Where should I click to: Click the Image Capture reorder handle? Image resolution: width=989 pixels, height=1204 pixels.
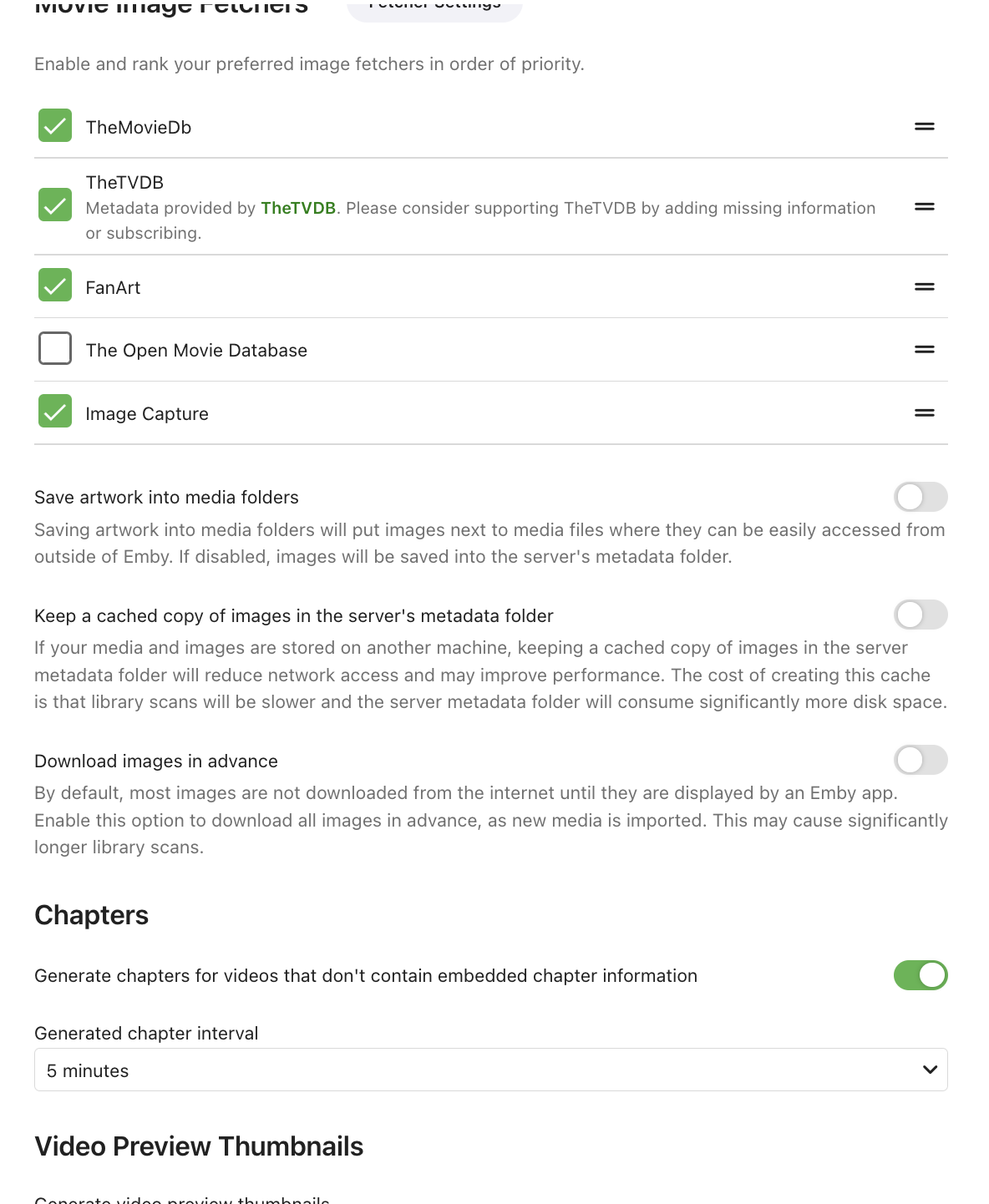(924, 413)
